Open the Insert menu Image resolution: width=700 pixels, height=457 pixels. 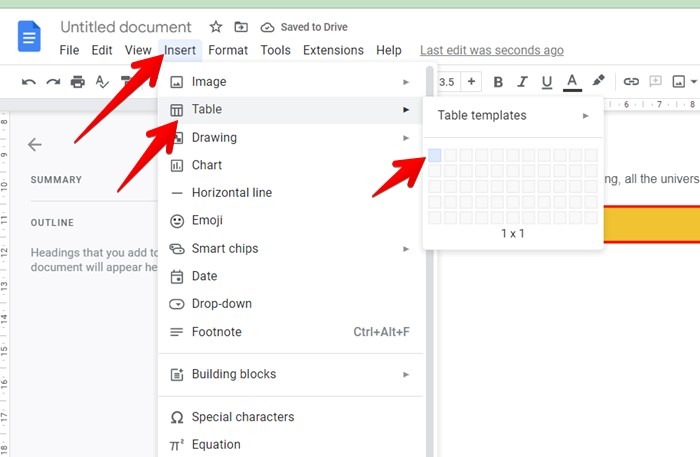tap(180, 50)
